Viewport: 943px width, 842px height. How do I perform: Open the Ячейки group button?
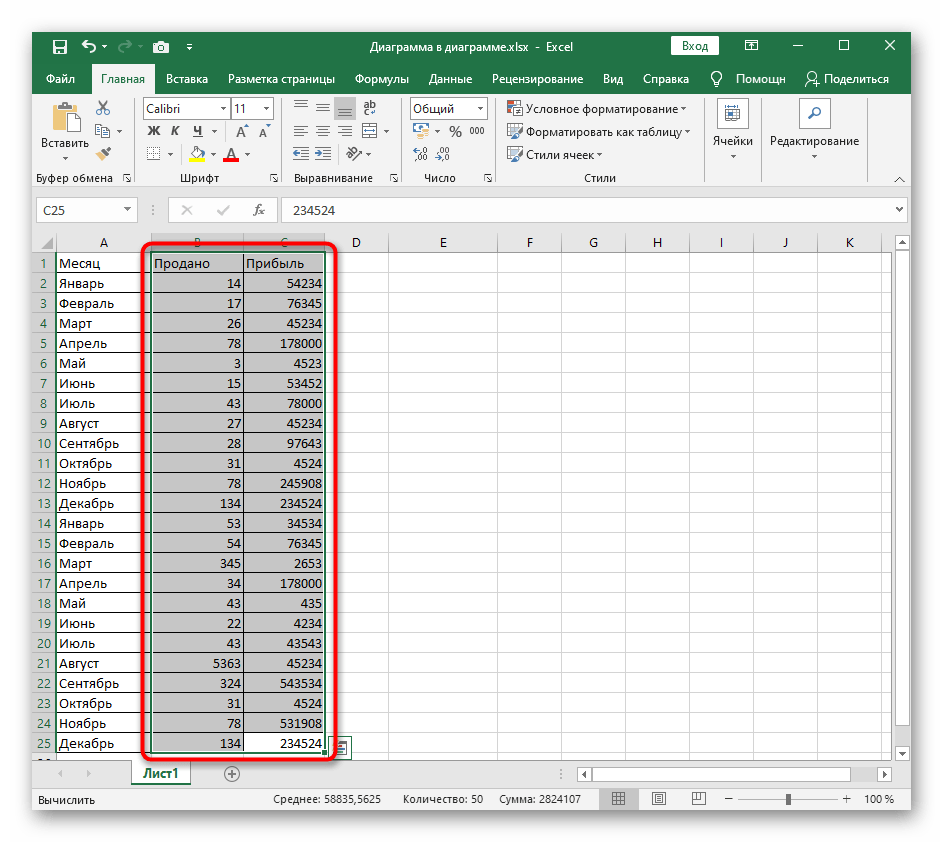(x=733, y=131)
